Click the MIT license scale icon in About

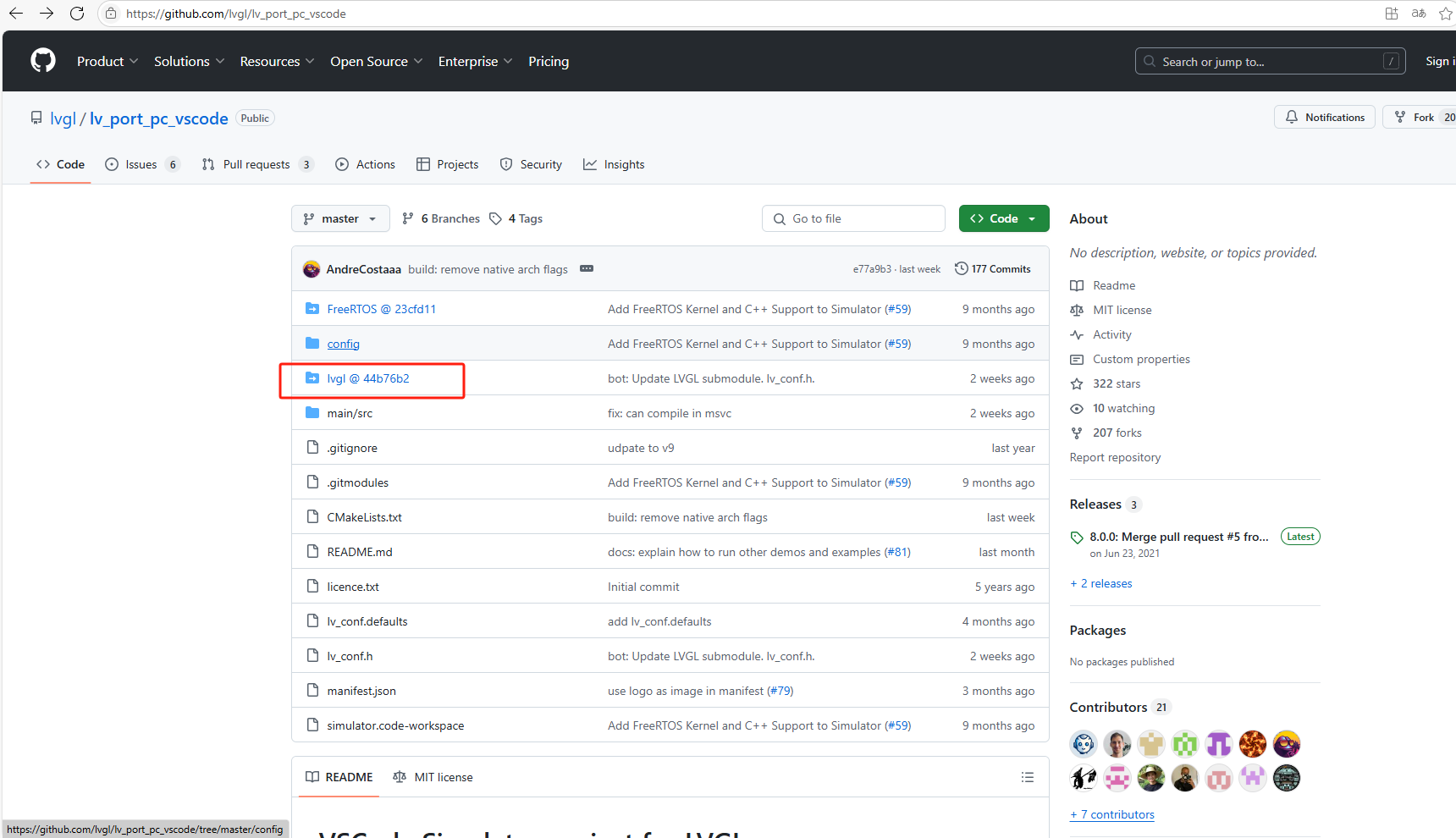tap(1077, 311)
